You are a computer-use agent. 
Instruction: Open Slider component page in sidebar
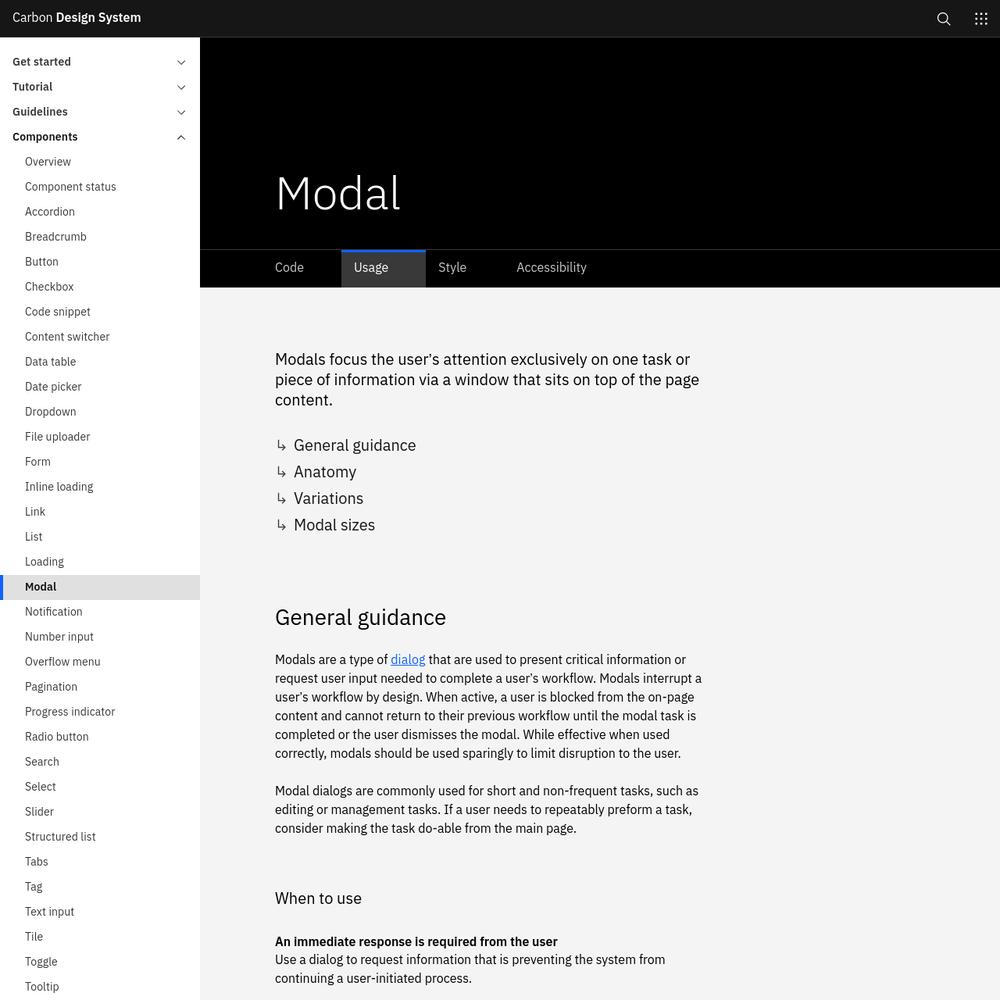[x=39, y=812]
